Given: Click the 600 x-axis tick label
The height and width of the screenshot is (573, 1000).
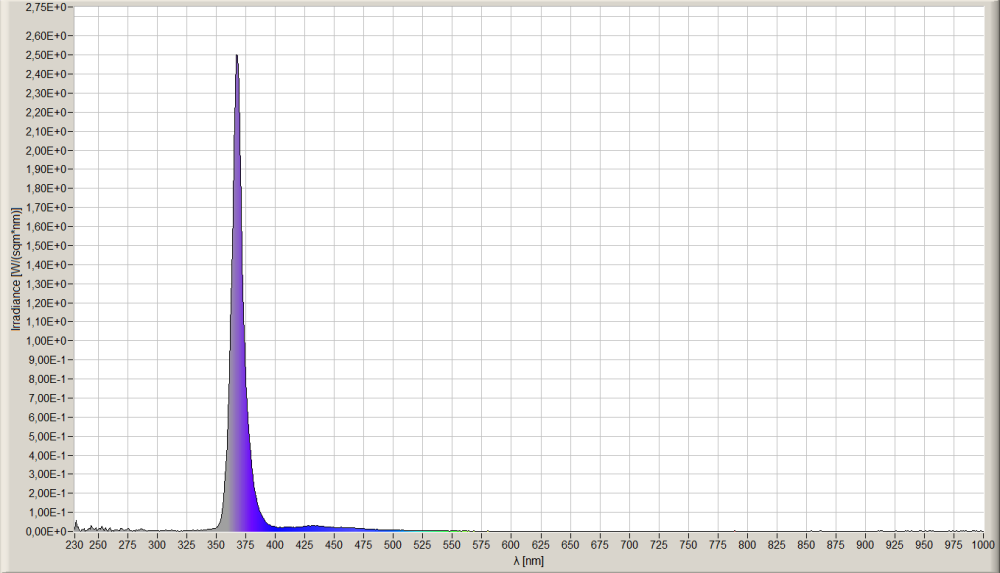Looking at the screenshot, I should coord(511,545).
